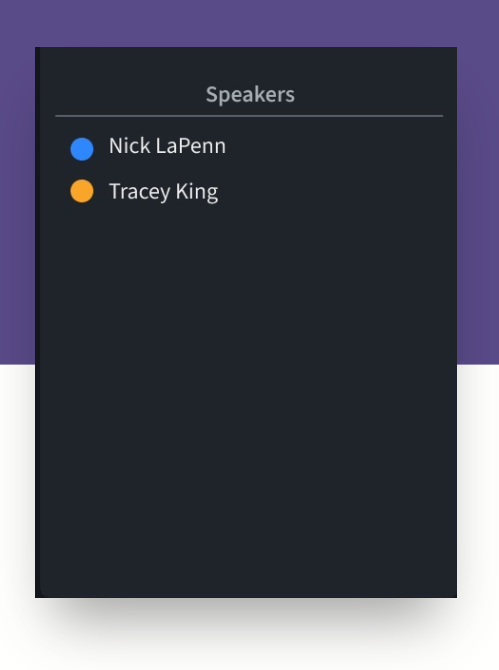
Task: Click the surname King
Action: 197,192
